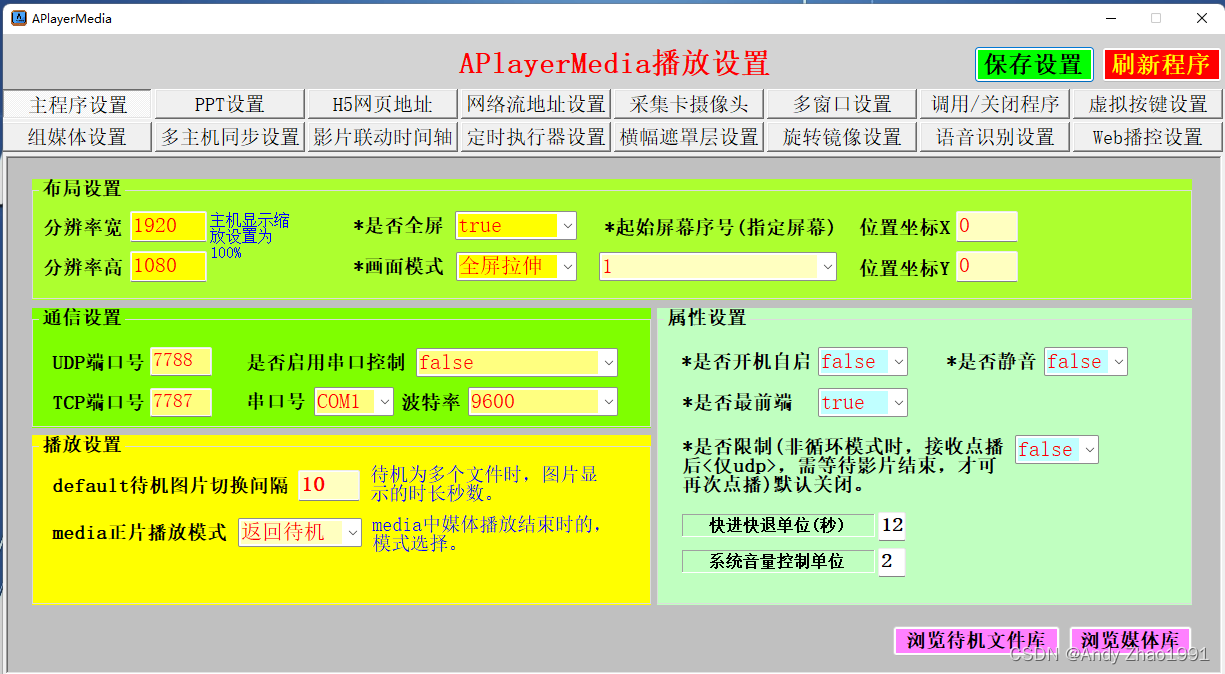
Task: Click UDP端口号 field 7788
Action: (181, 361)
